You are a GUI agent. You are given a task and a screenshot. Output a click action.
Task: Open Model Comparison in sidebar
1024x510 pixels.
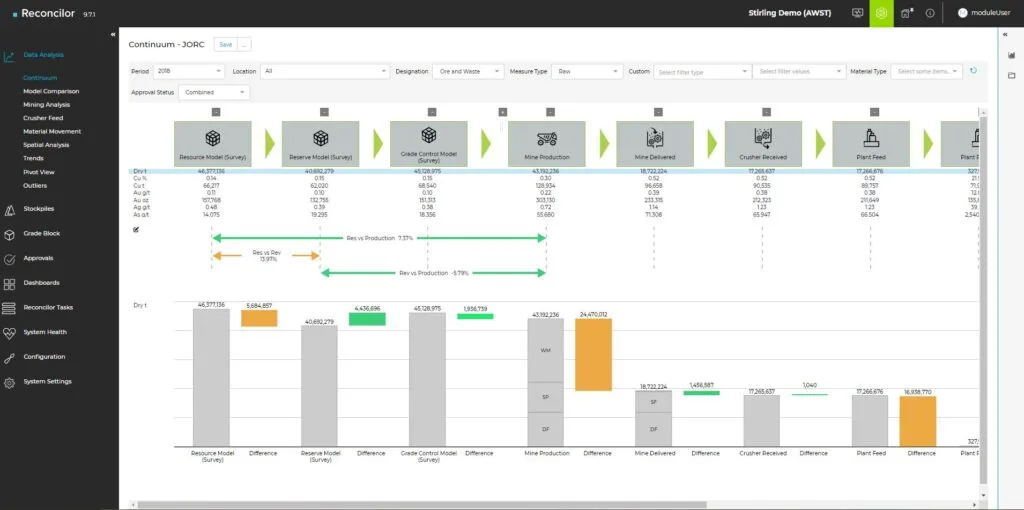(51, 91)
